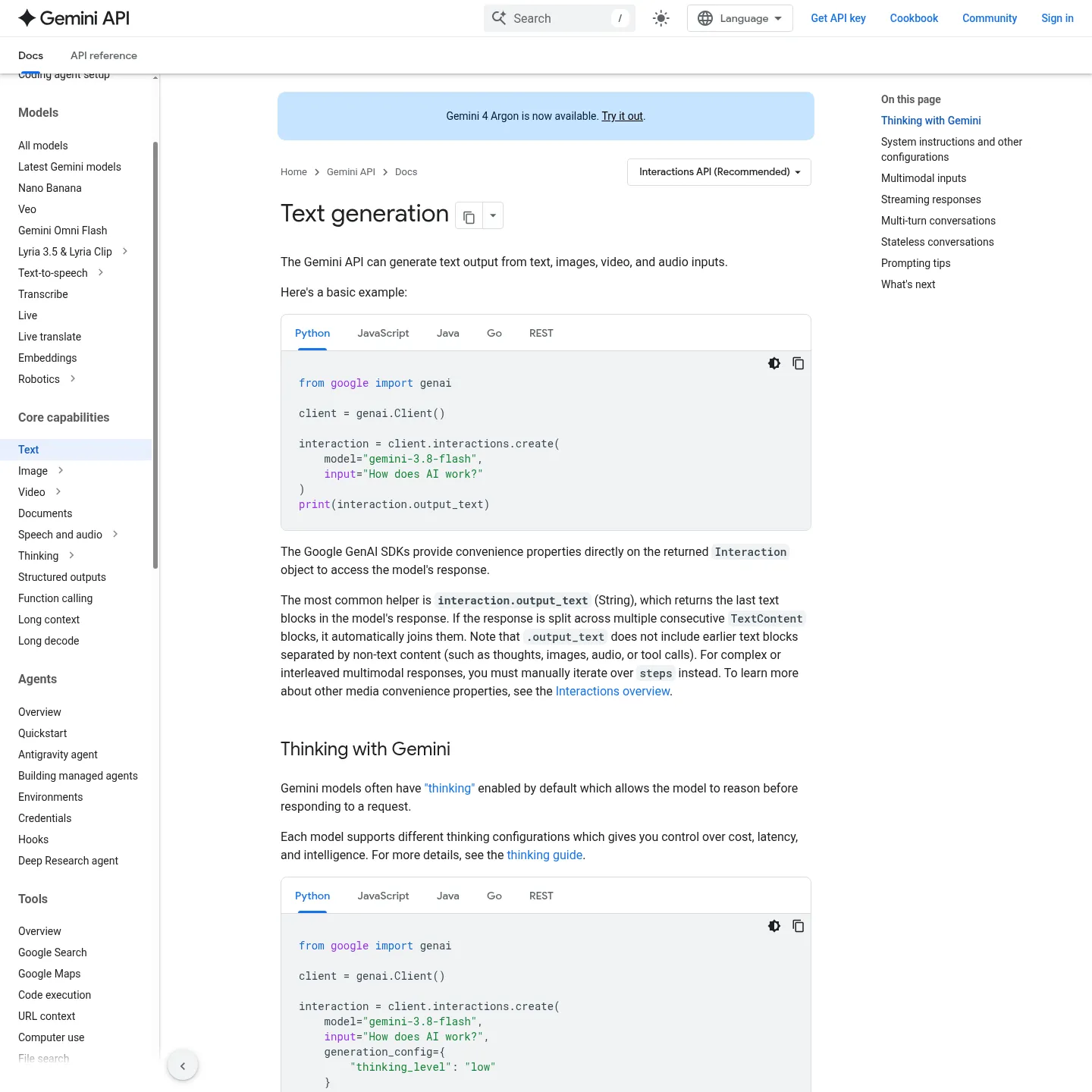Screen dimensions: 1092x1092
Task: Expand the Robotics submenu
Action: (x=73, y=379)
